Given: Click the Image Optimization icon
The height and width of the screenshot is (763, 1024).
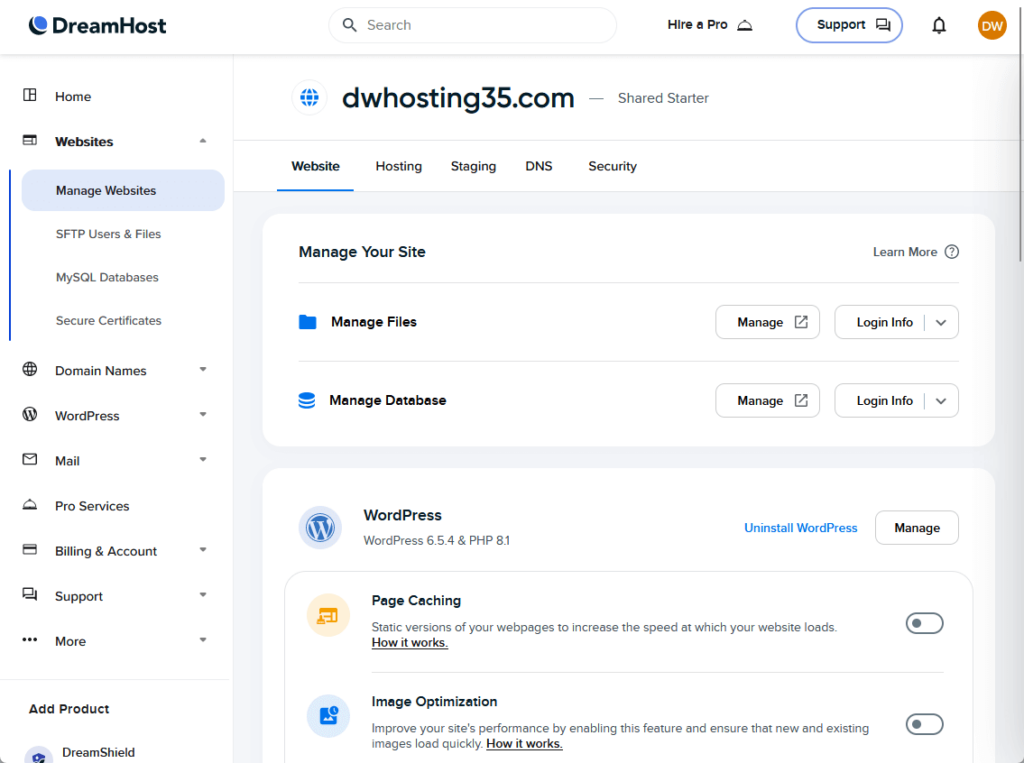Looking at the screenshot, I should click(x=328, y=716).
